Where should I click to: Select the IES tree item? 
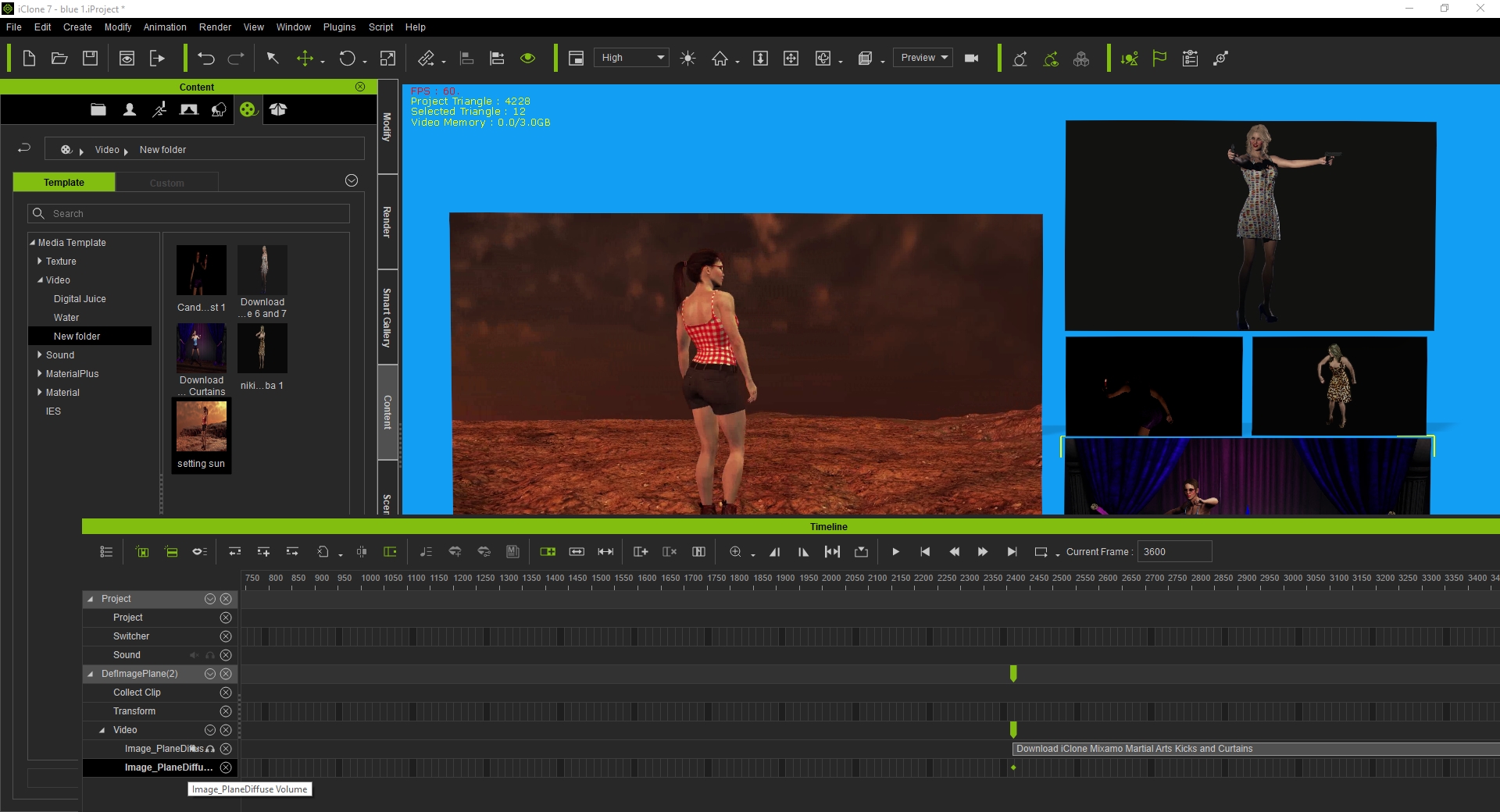(x=53, y=411)
